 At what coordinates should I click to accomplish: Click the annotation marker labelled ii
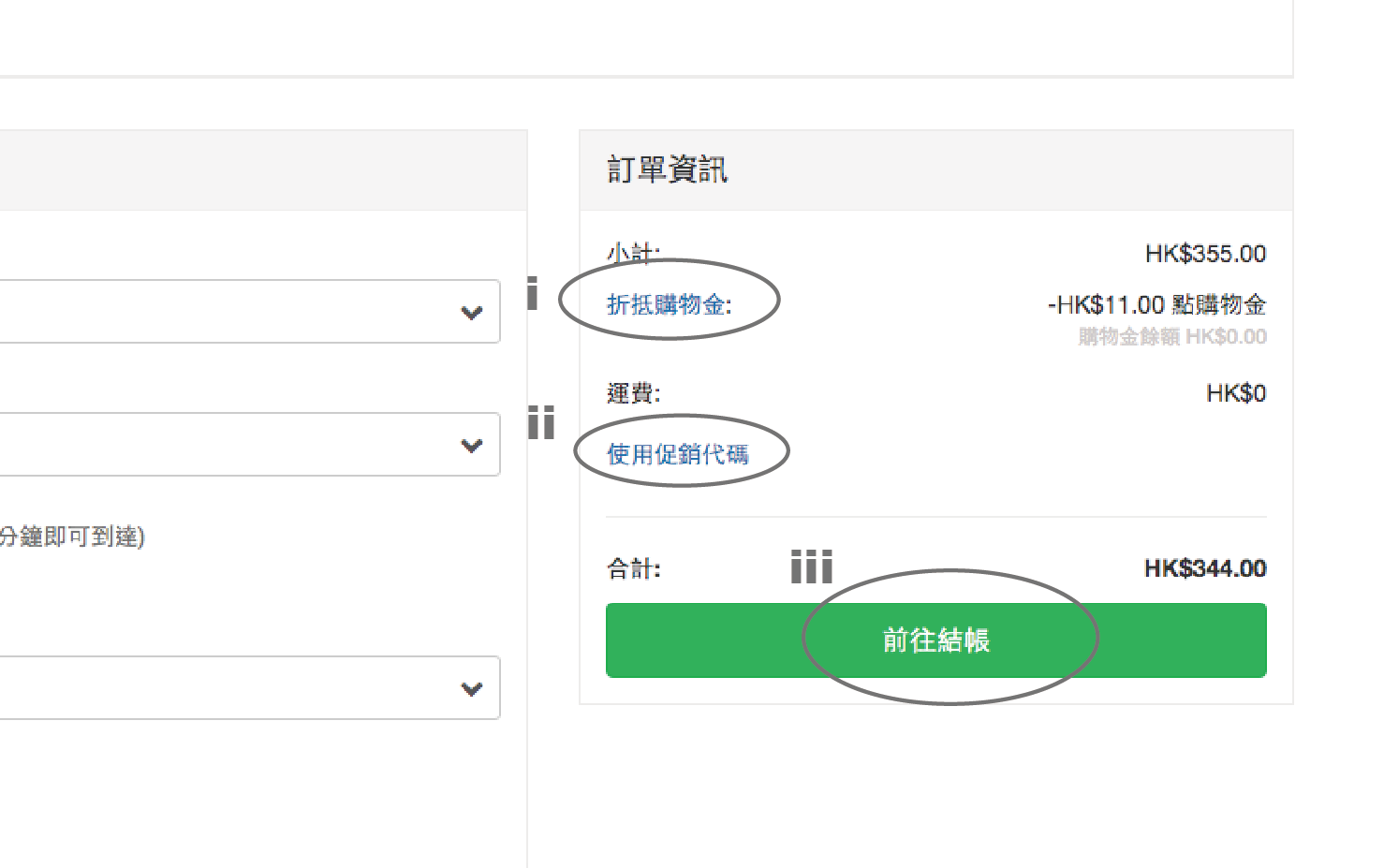tap(541, 423)
